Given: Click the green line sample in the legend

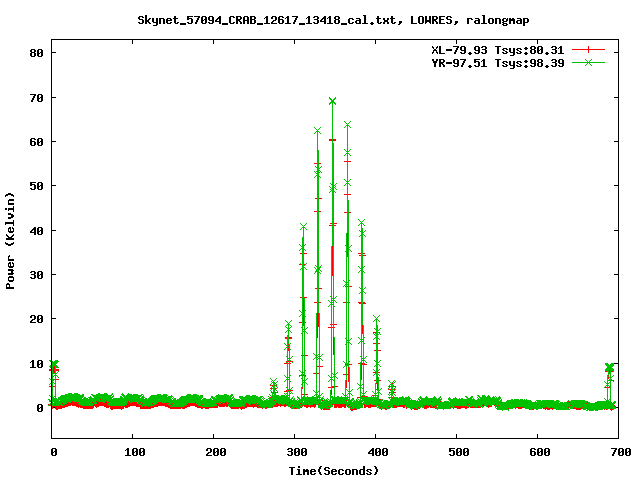Looking at the screenshot, I should (588, 62).
